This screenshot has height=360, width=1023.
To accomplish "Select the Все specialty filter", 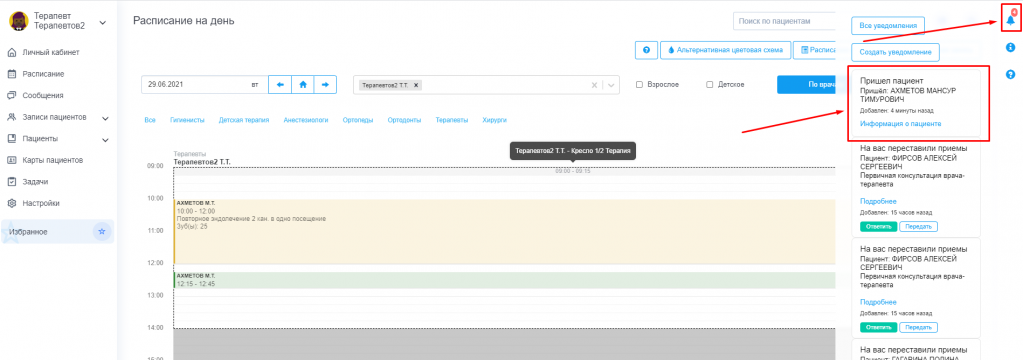I will coord(150,120).
